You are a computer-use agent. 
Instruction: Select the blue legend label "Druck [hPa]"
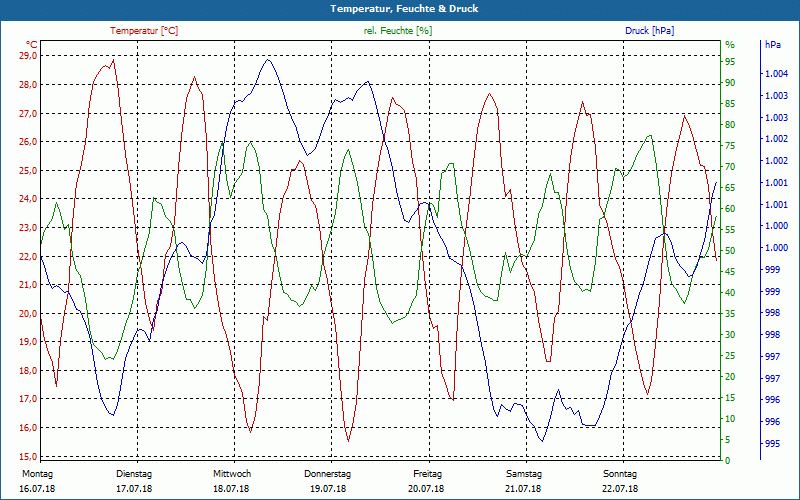pos(649,31)
